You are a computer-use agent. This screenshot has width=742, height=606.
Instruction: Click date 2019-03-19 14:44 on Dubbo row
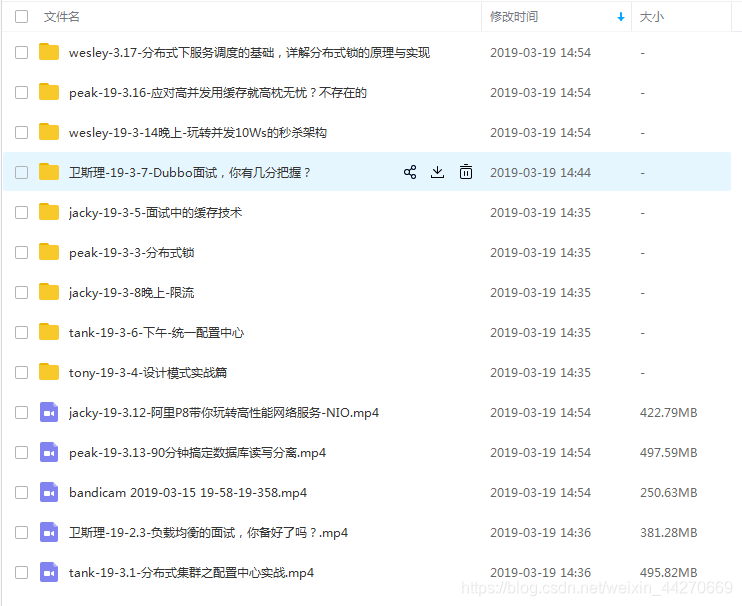point(540,173)
